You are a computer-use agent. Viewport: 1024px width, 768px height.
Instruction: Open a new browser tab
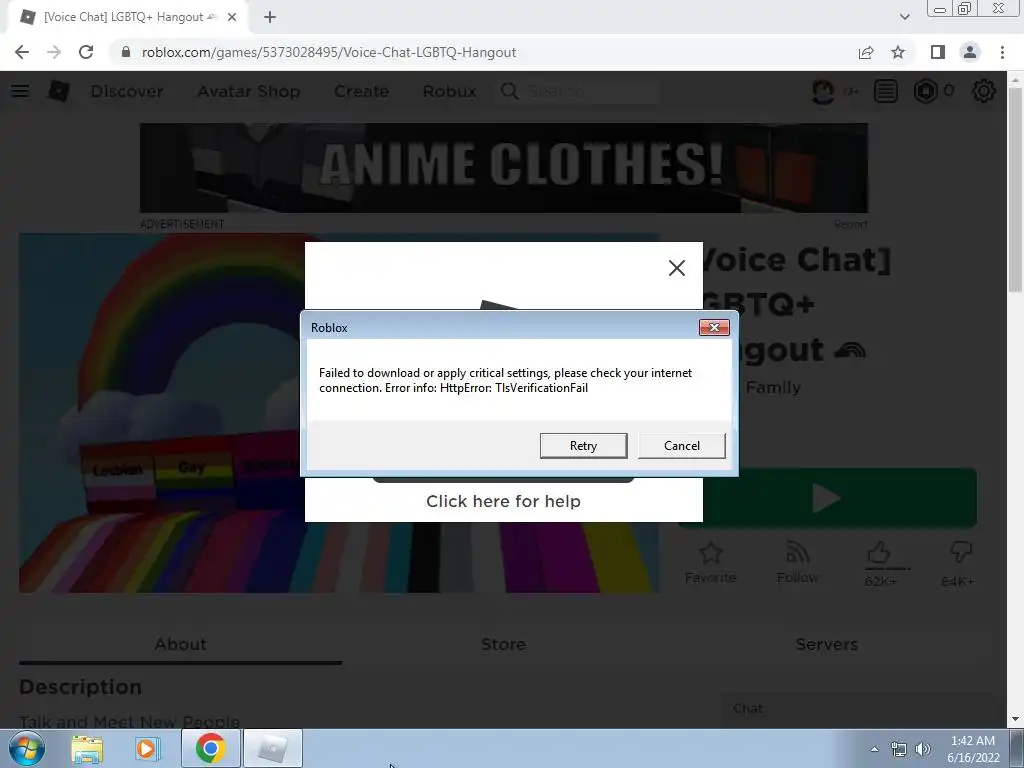pyautogui.click(x=270, y=17)
